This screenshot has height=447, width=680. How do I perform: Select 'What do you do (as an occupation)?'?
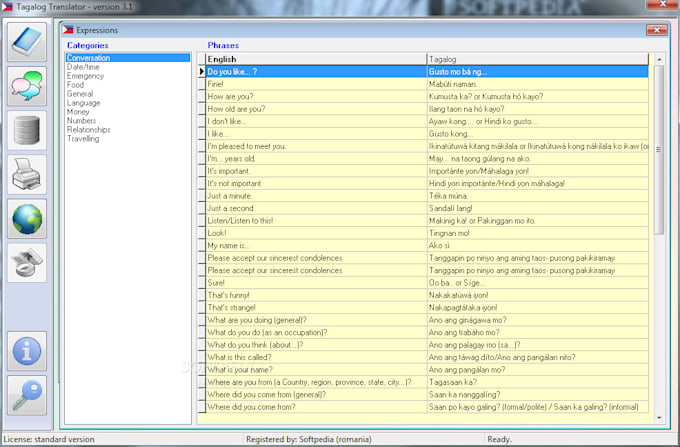point(316,333)
